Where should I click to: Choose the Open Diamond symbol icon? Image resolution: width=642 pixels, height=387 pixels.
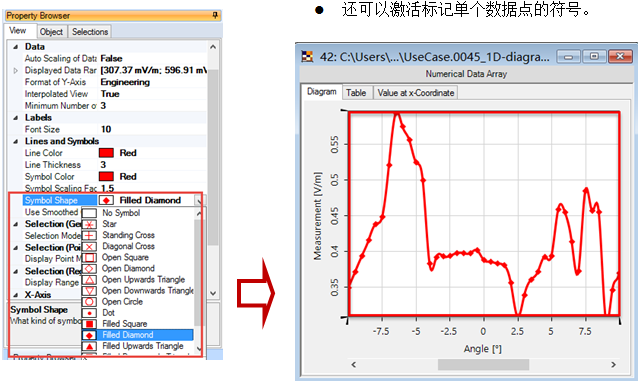[89, 269]
